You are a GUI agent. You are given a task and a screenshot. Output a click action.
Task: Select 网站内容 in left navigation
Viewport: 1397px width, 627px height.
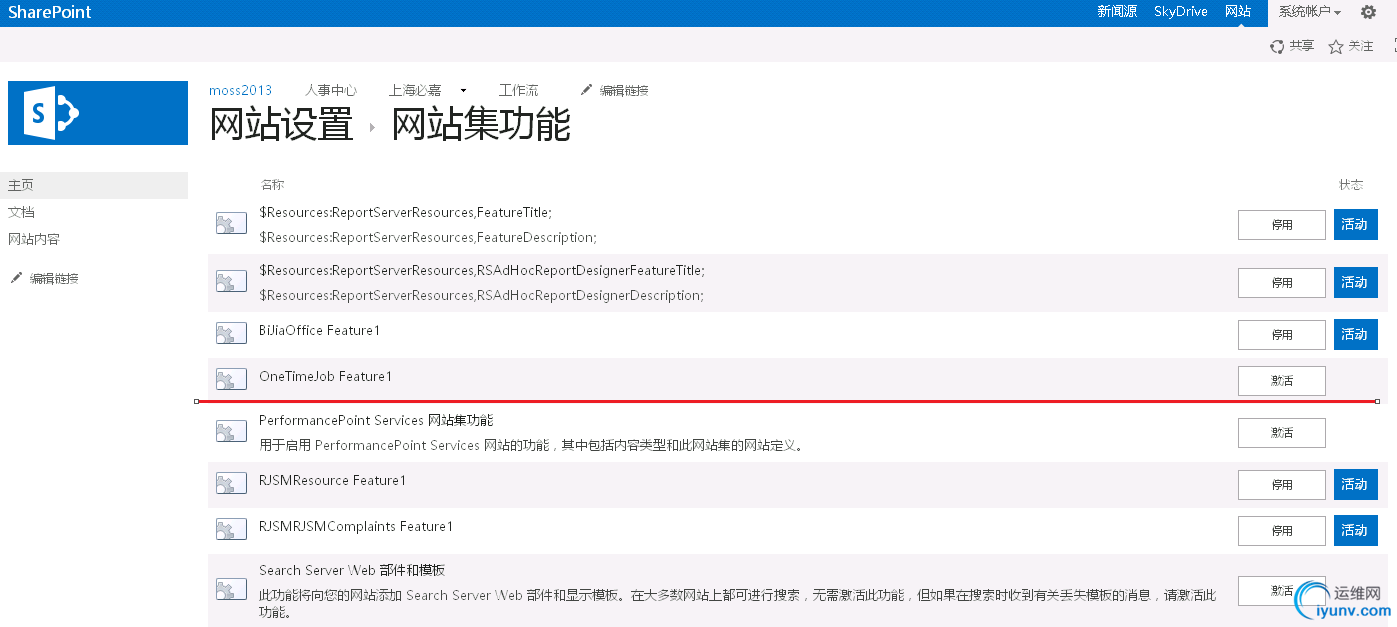[34, 239]
